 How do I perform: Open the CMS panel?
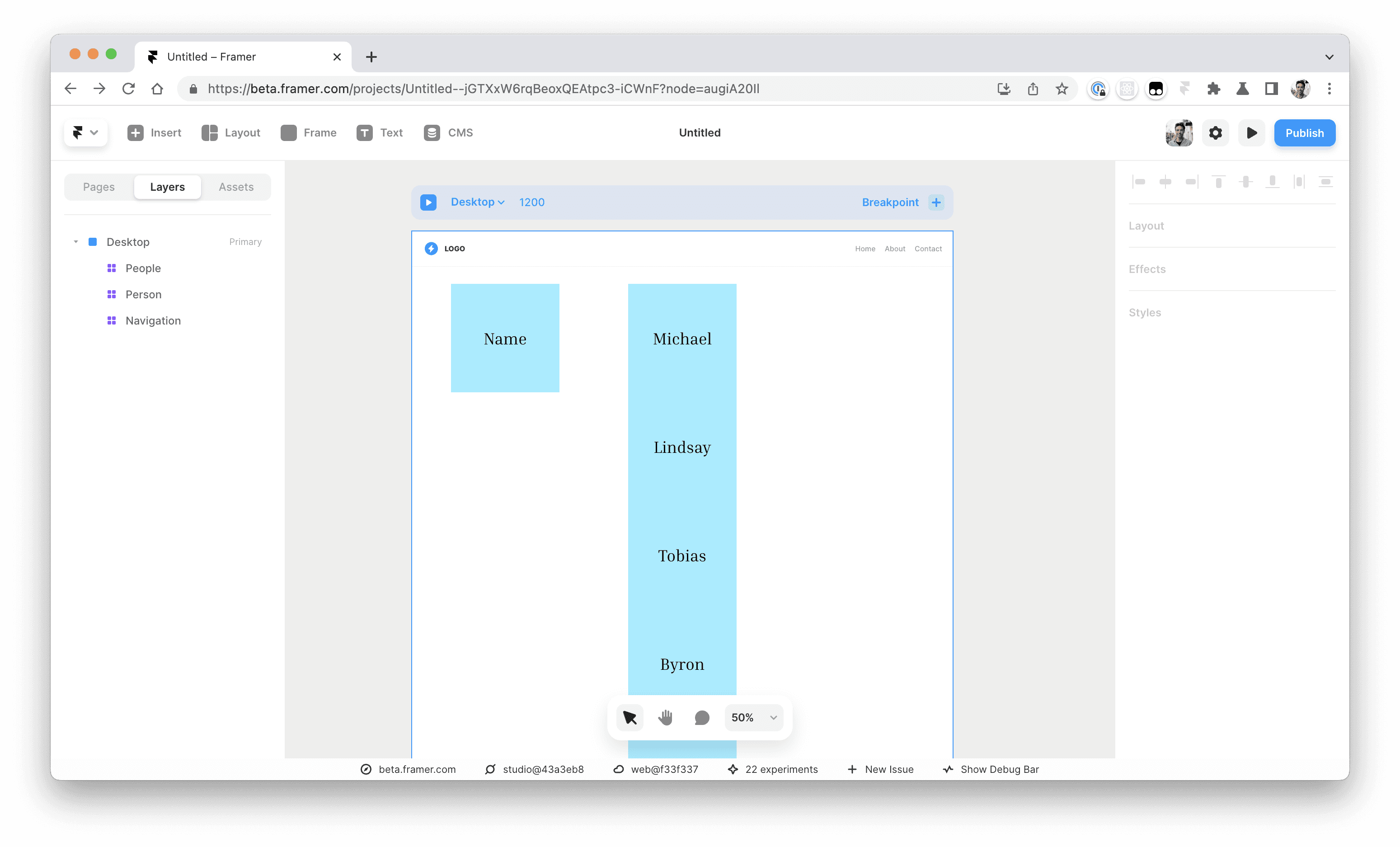(448, 132)
